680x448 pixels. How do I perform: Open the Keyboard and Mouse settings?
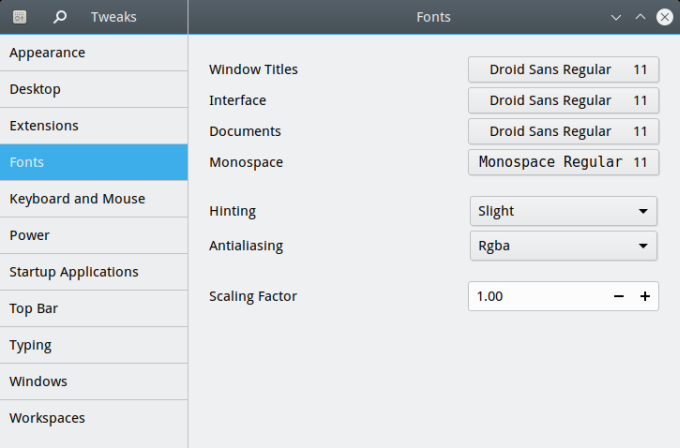(93, 199)
